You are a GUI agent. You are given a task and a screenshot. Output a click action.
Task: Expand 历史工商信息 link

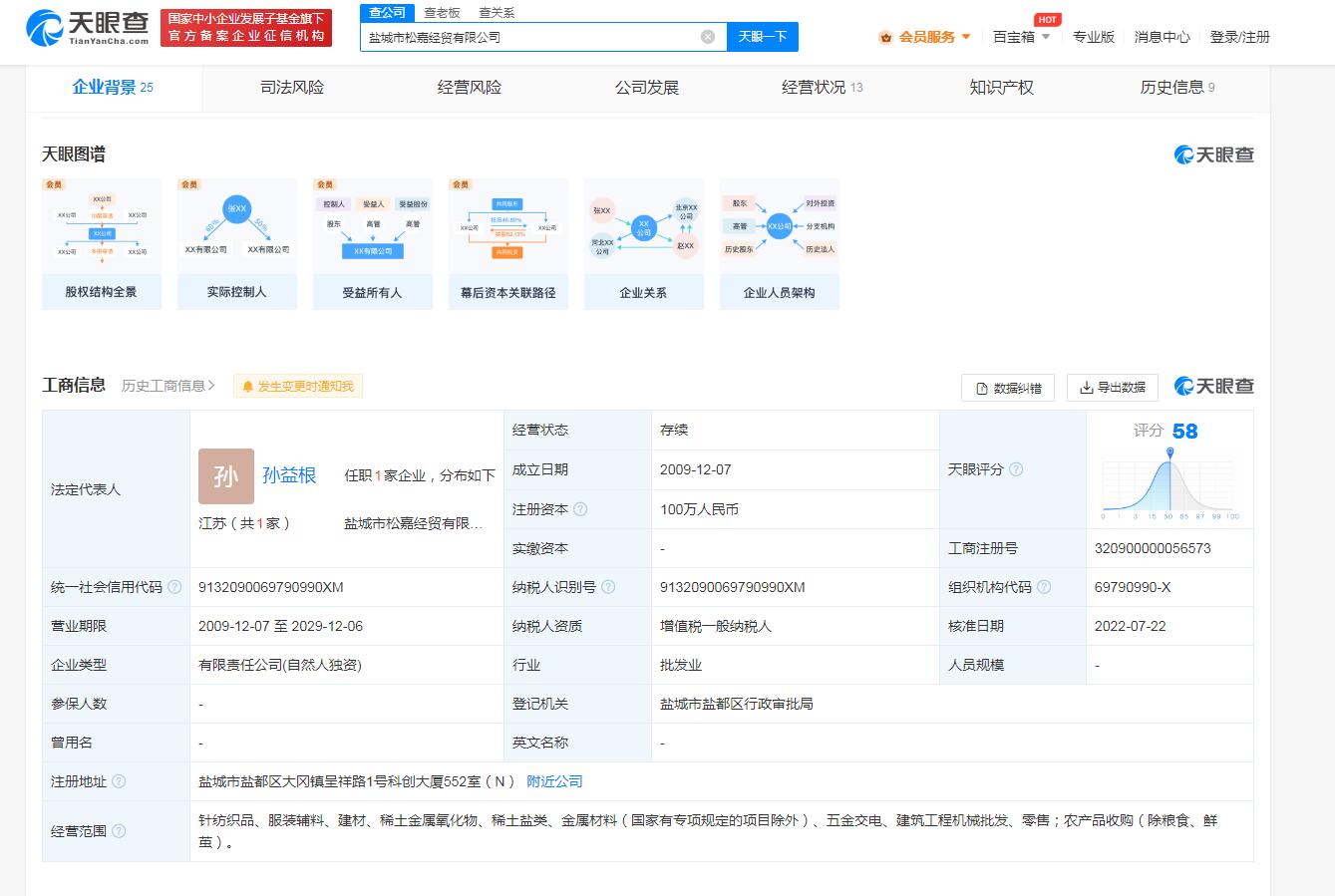168,386
